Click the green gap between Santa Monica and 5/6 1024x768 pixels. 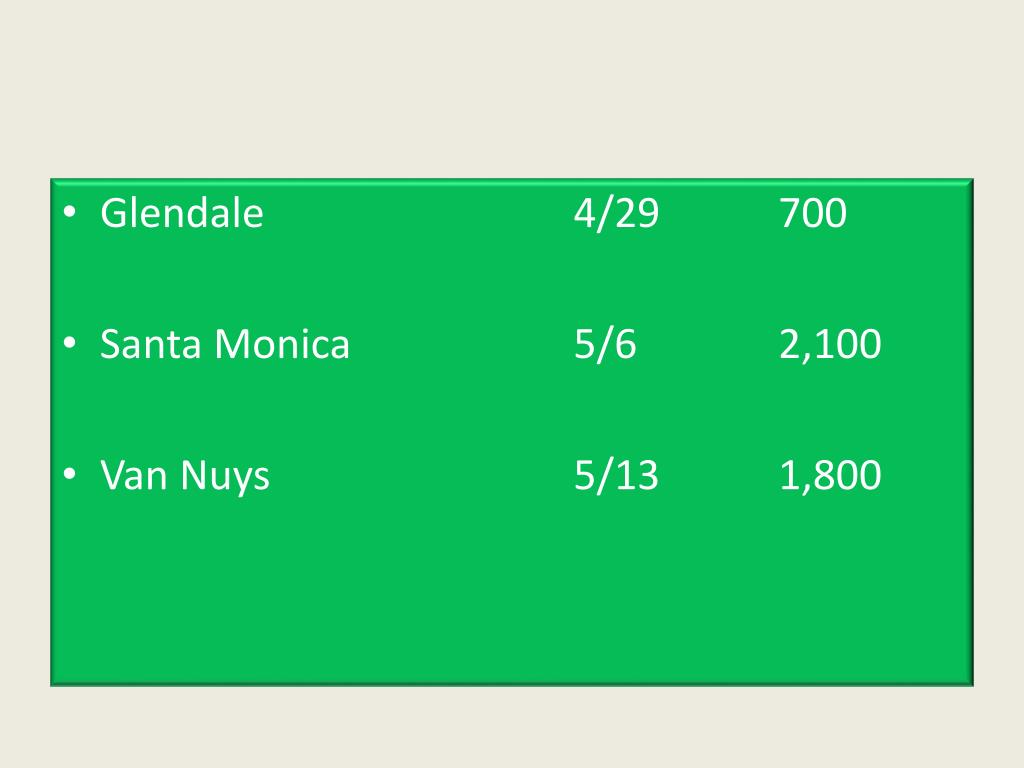click(x=460, y=345)
